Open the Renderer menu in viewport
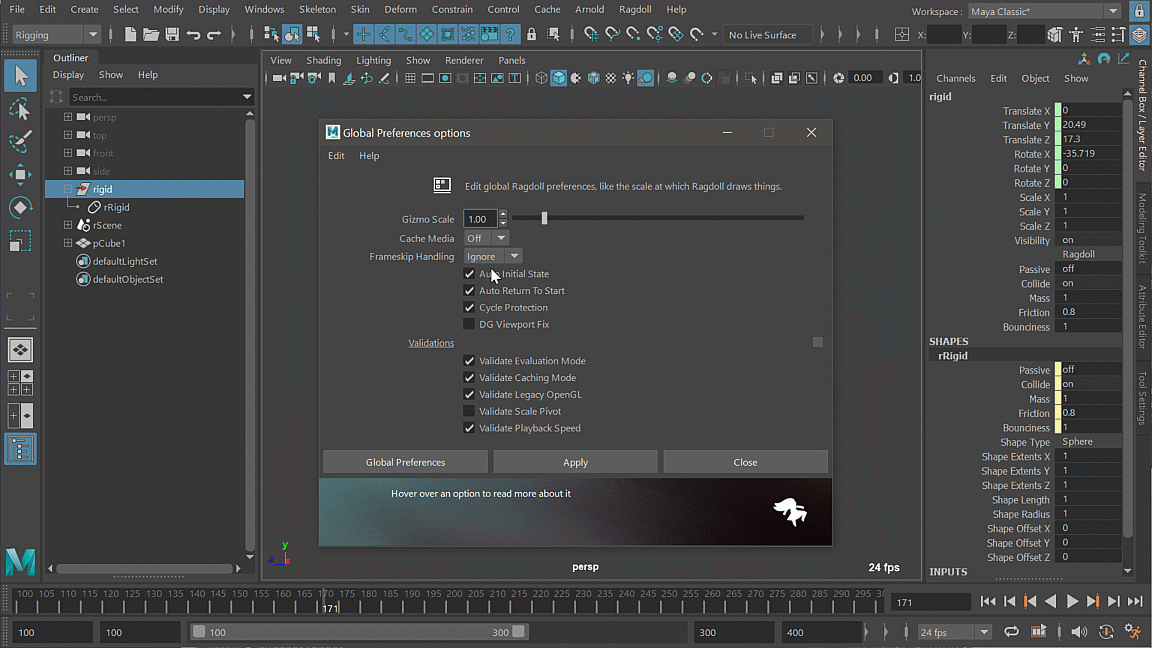Screen dimensions: 1152x648 464,60
